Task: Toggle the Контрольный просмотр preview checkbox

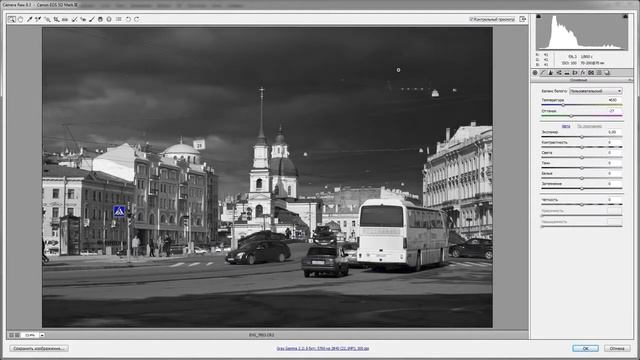Action: (471, 19)
